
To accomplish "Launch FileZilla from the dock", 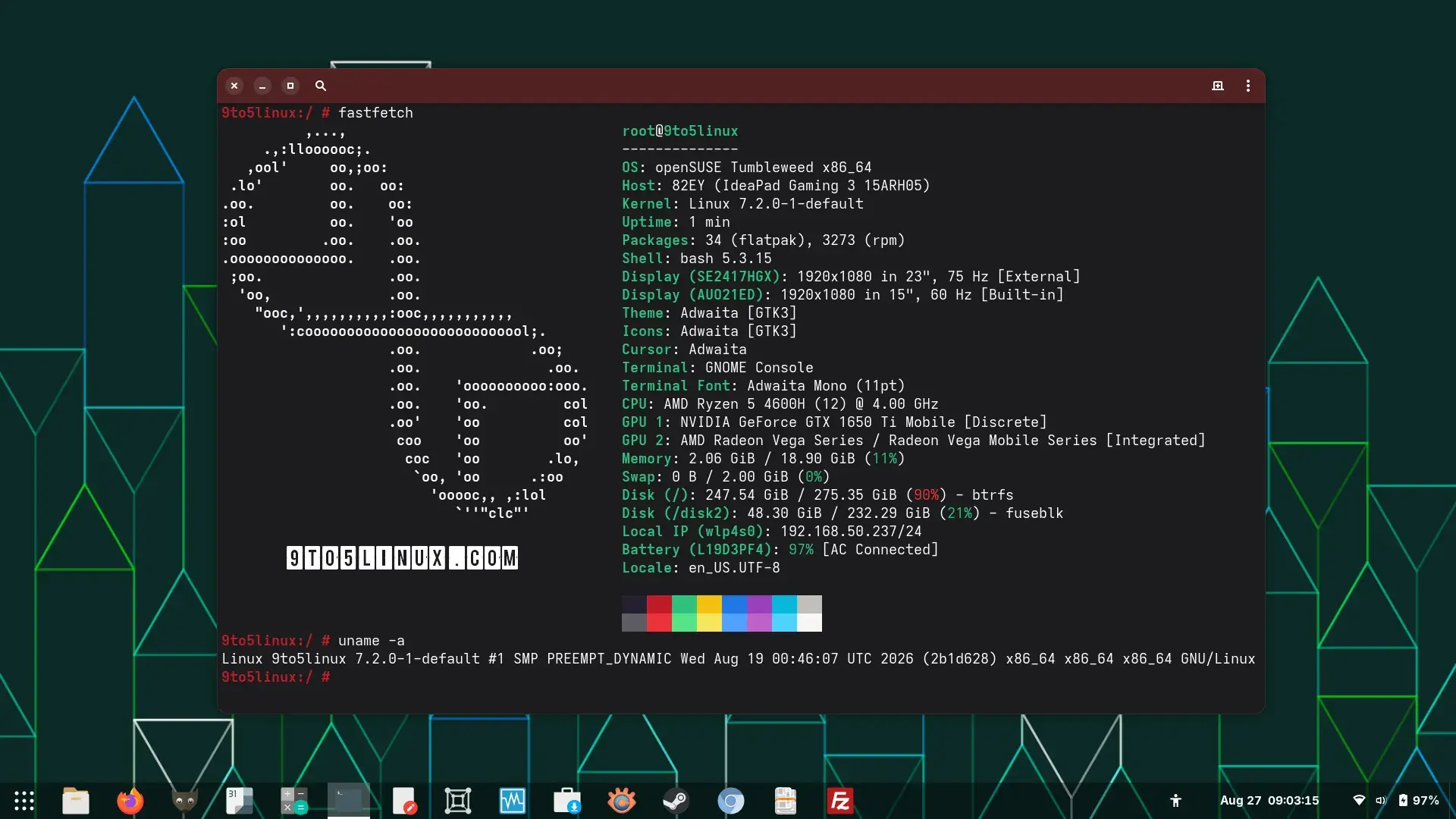I will [x=840, y=801].
